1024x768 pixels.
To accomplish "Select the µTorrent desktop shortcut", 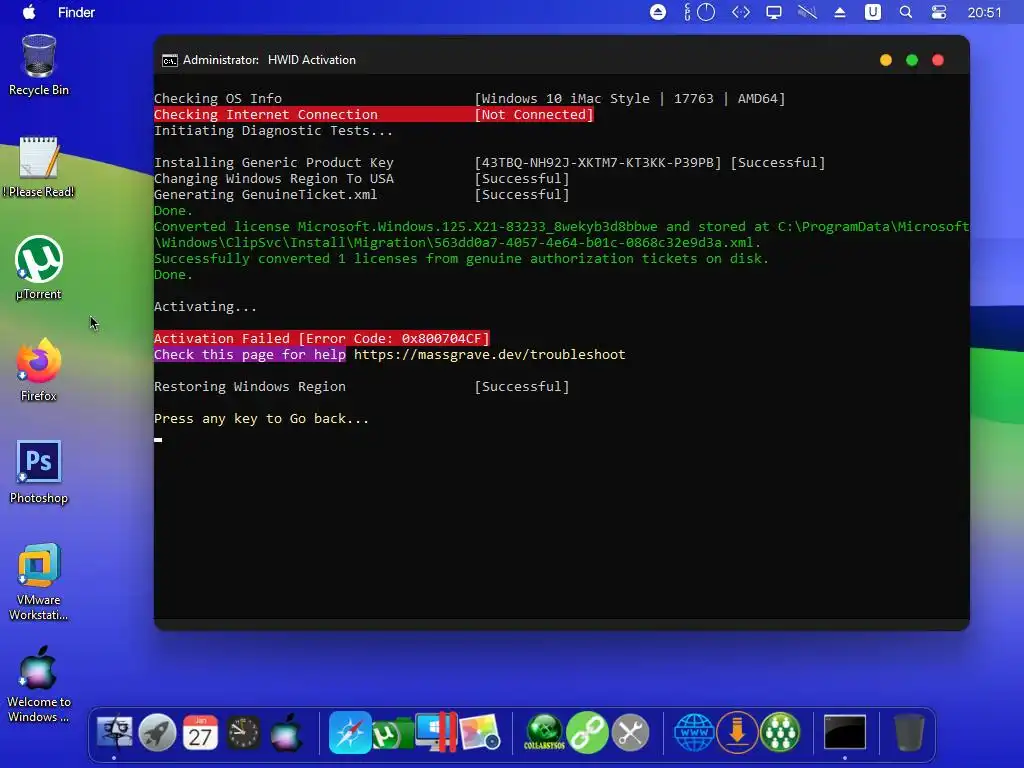I will (x=39, y=268).
